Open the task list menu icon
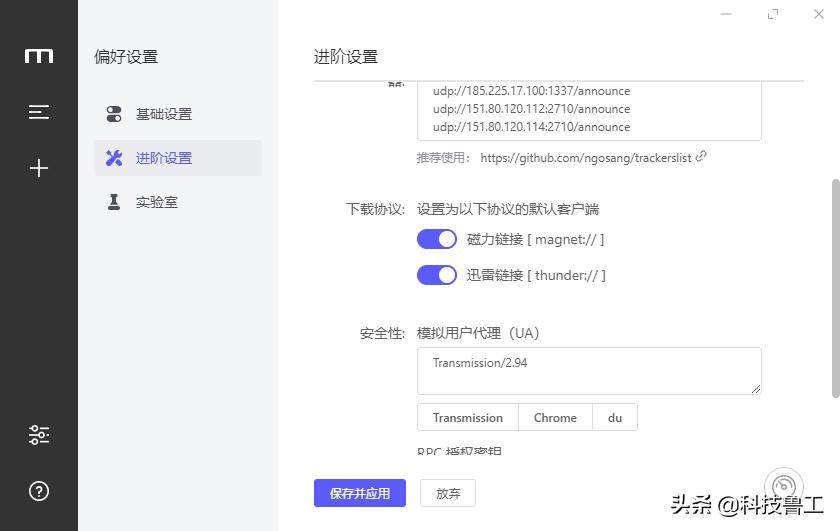 point(39,112)
